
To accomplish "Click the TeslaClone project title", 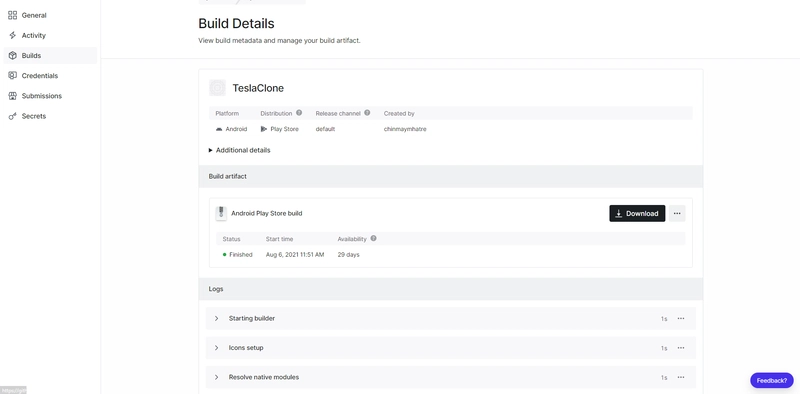I will click(258, 88).
